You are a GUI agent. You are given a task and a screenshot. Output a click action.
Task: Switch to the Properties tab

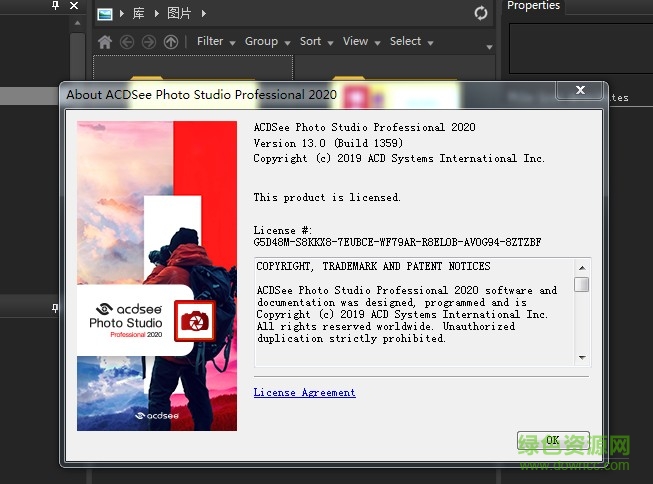click(x=533, y=6)
